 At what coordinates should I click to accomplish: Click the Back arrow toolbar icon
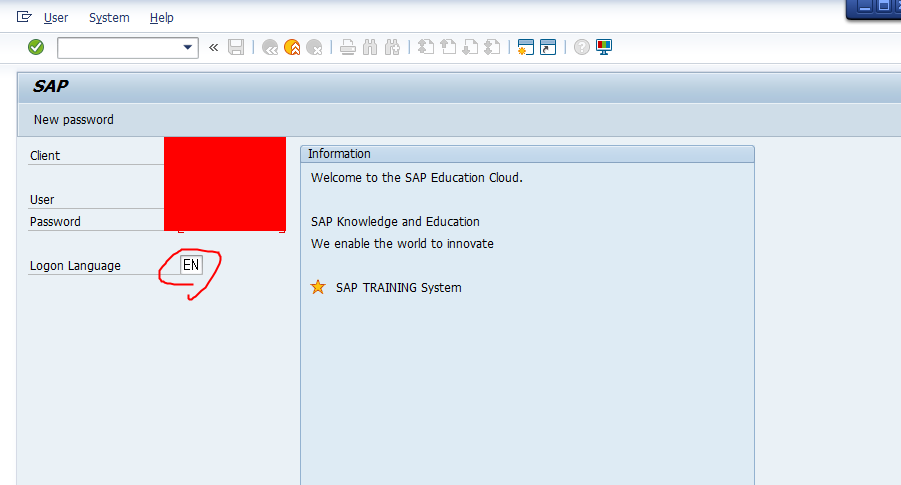[269, 47]
